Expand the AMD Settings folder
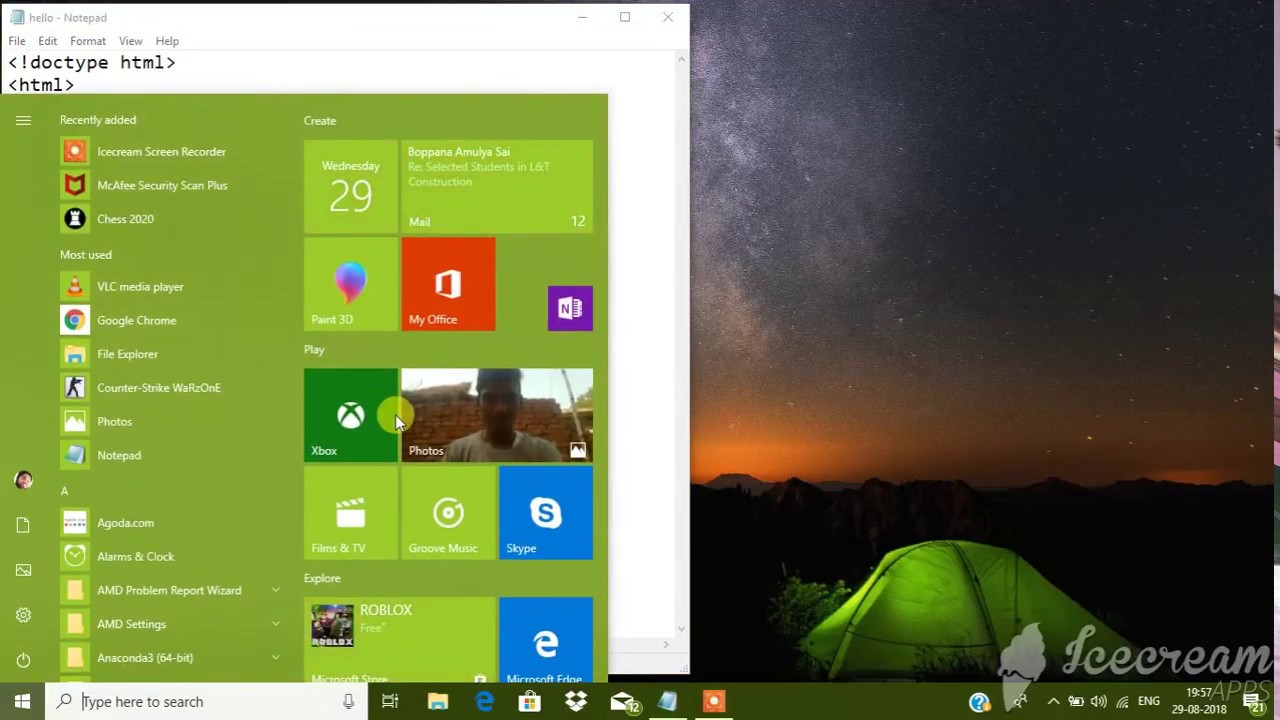 point(275,624)
